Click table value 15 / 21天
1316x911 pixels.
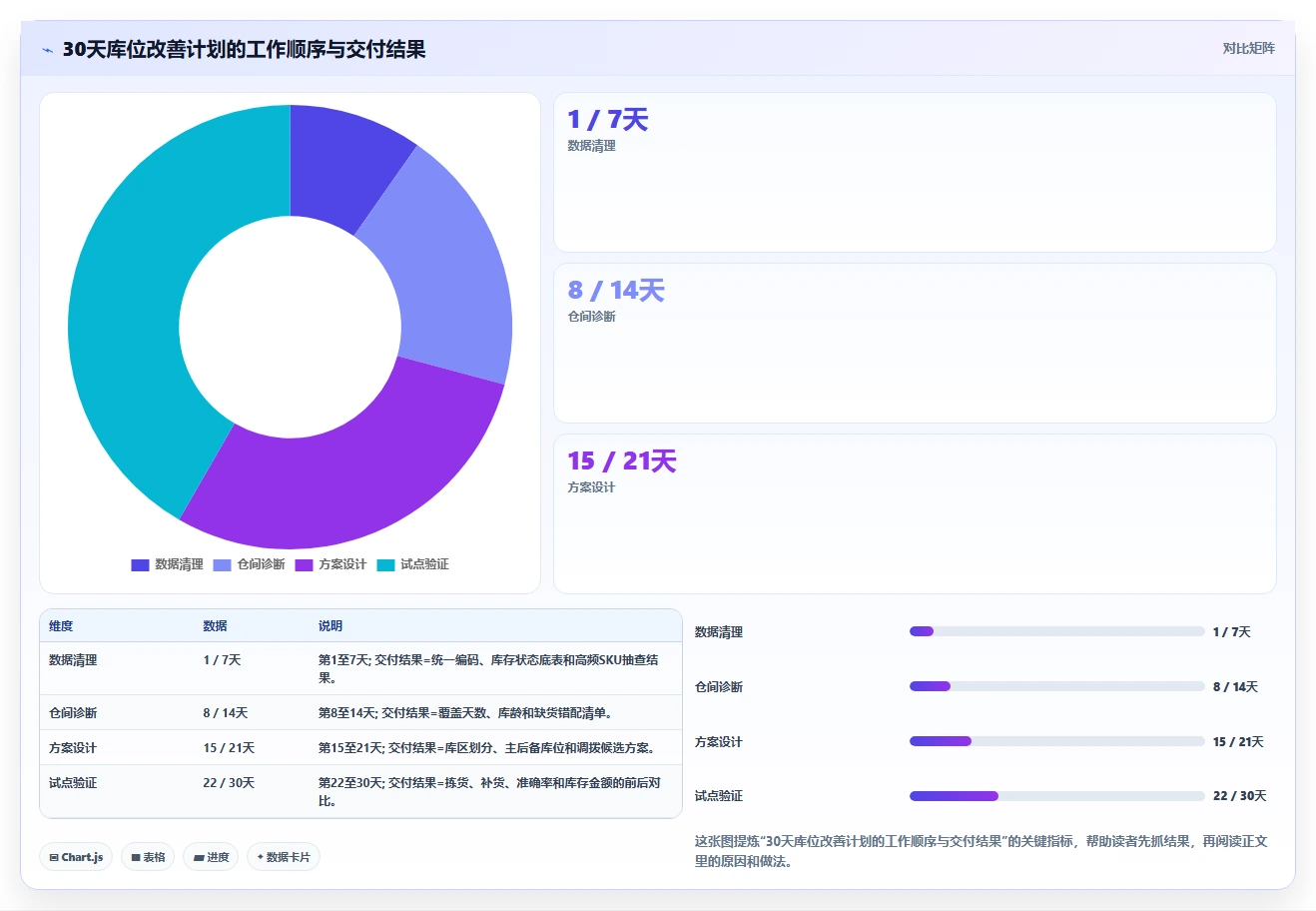point(229,748)
